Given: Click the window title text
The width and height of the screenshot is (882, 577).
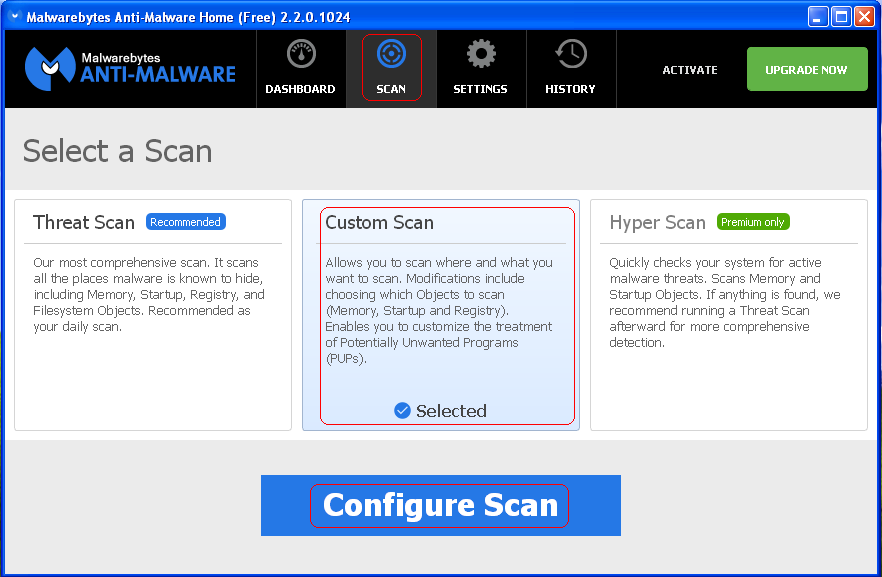Looking at the screenshot, I should point(188,17).
